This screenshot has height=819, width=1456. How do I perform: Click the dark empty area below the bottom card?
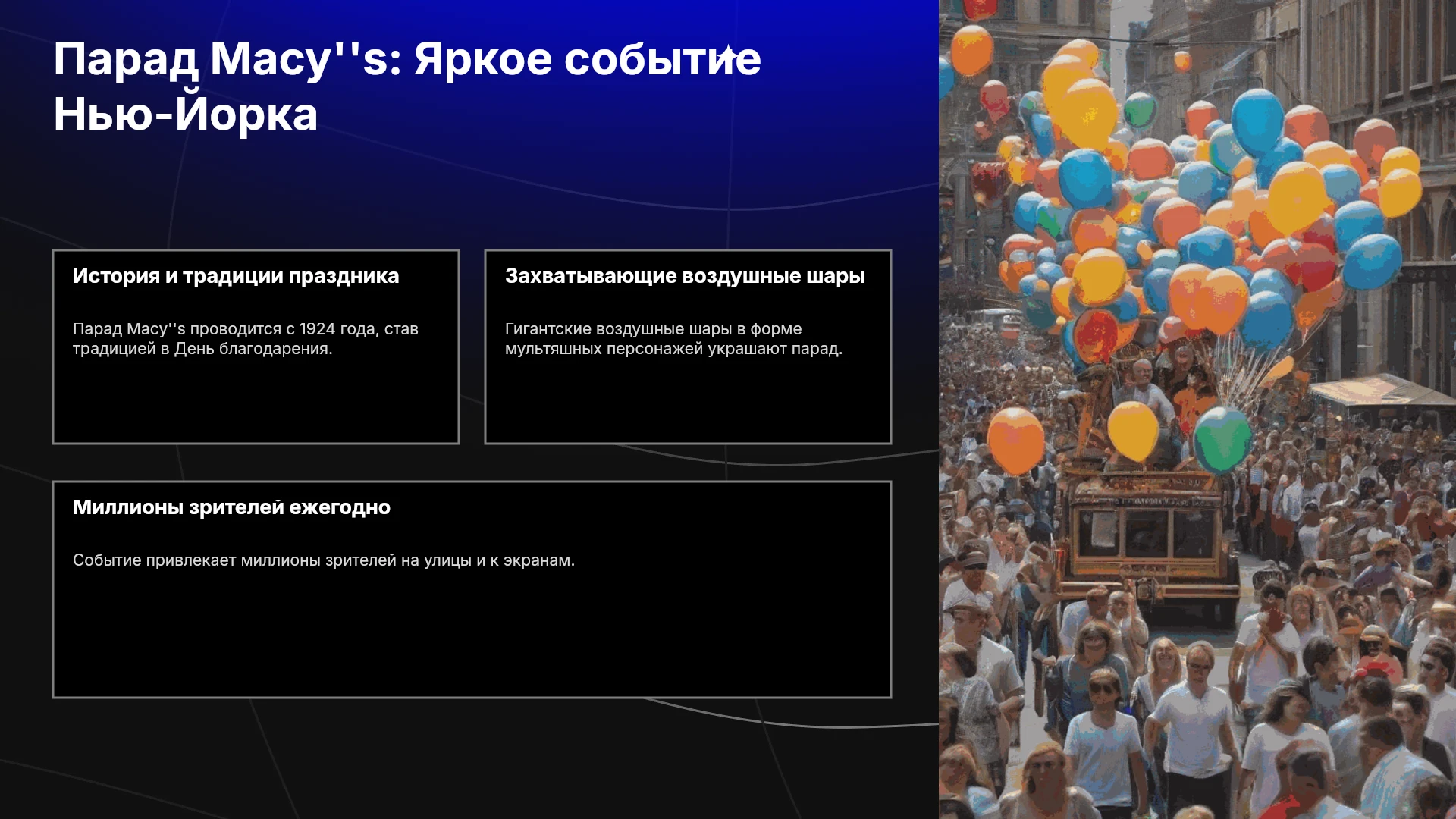tap(470, 758)
